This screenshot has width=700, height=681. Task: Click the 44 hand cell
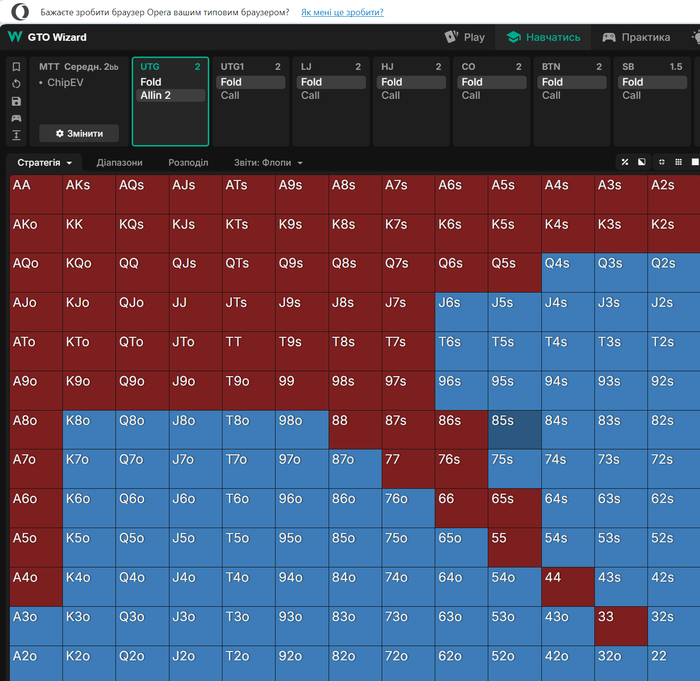click(568, 587)
